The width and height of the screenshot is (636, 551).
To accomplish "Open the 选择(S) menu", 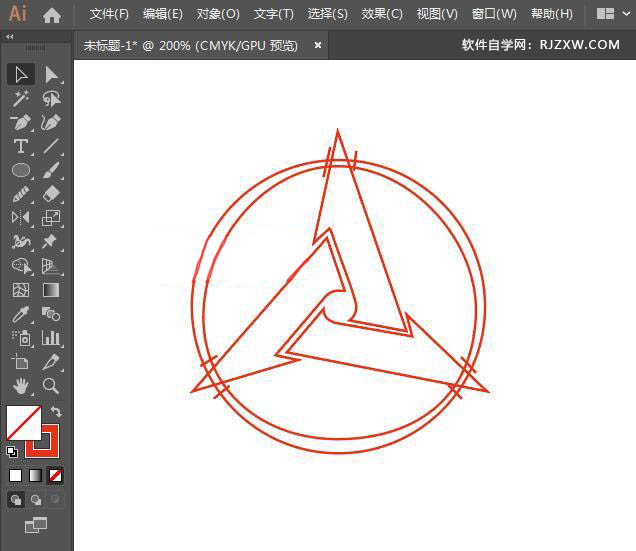I will (x=328, y=14).
